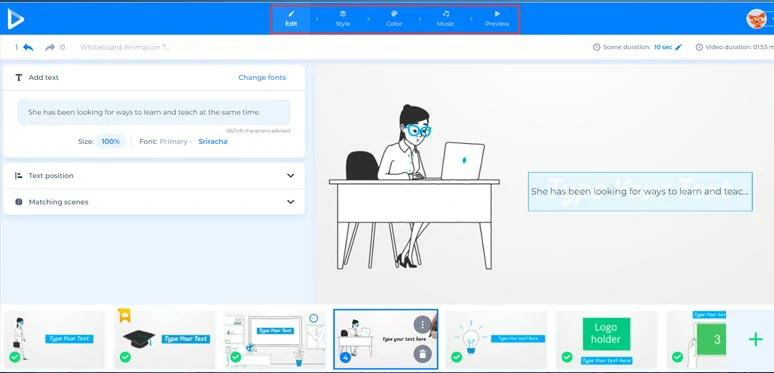Expand the Matching scenes section
The image size is (774, 373).
coord(154,202)
